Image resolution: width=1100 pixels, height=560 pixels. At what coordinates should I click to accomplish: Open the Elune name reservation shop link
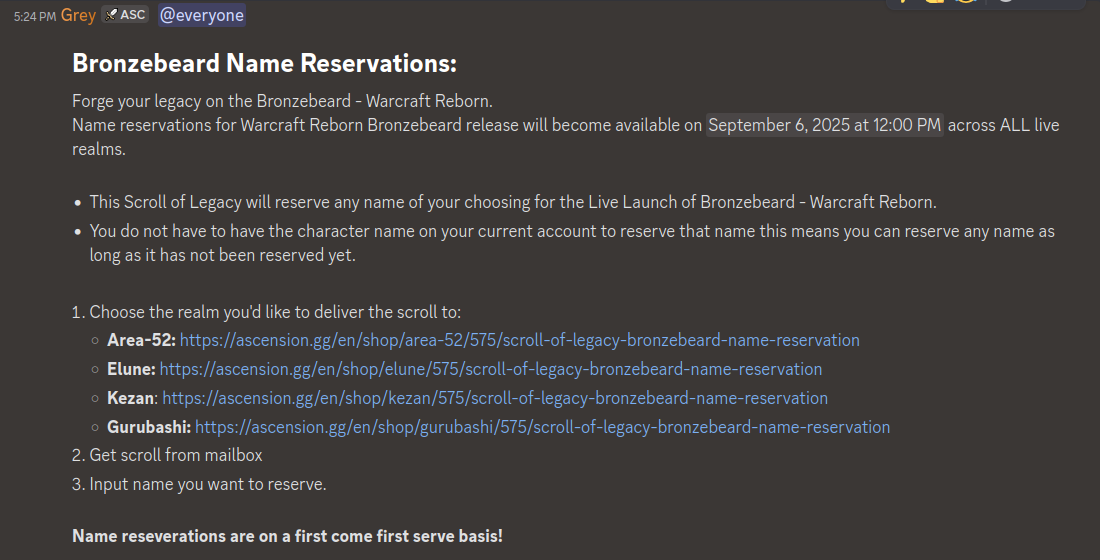490,369
